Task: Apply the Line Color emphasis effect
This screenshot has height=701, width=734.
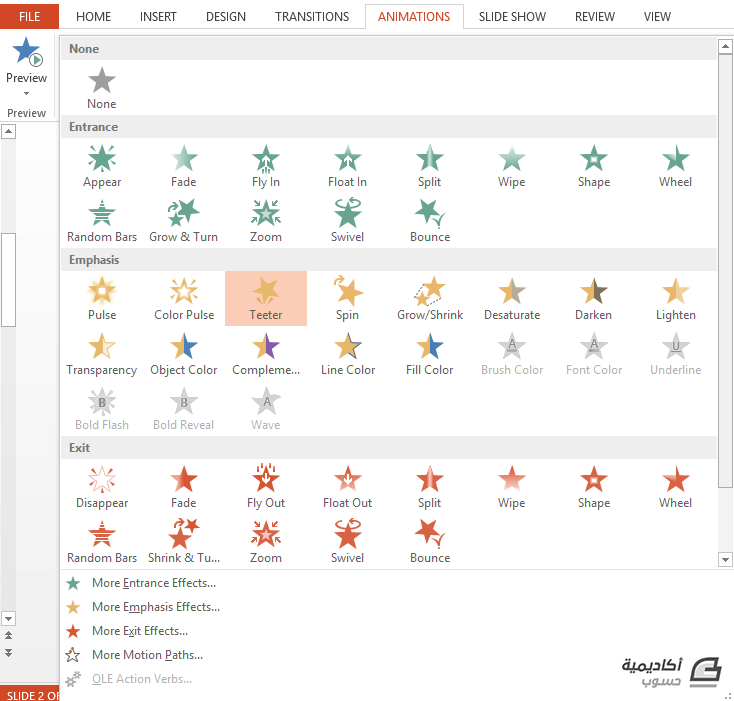Action: click(347, 354)
